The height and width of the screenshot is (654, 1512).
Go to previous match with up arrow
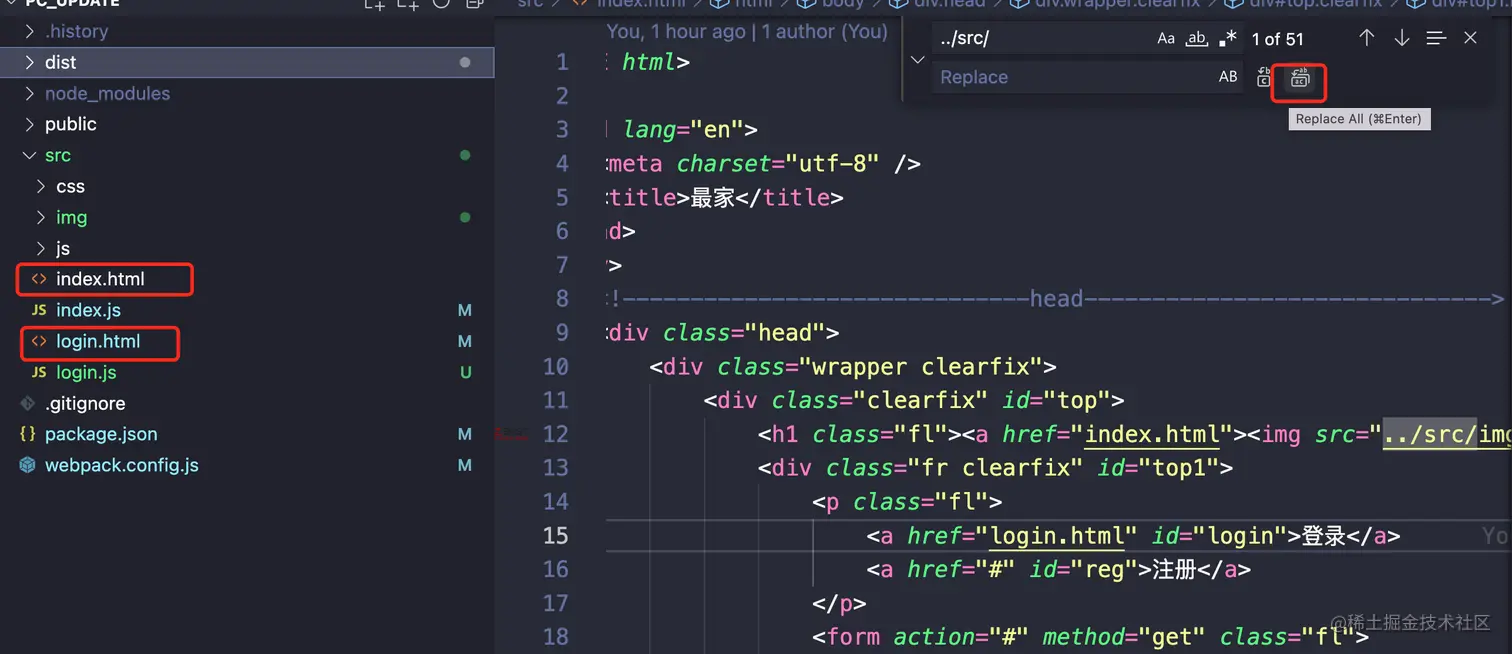1367,38
